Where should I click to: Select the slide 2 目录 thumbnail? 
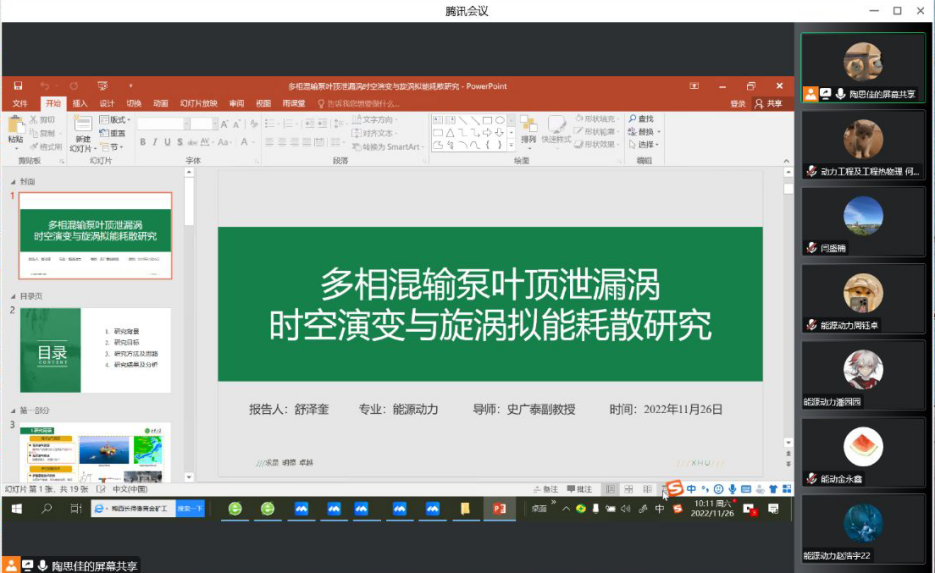click(x=95, y=350)
